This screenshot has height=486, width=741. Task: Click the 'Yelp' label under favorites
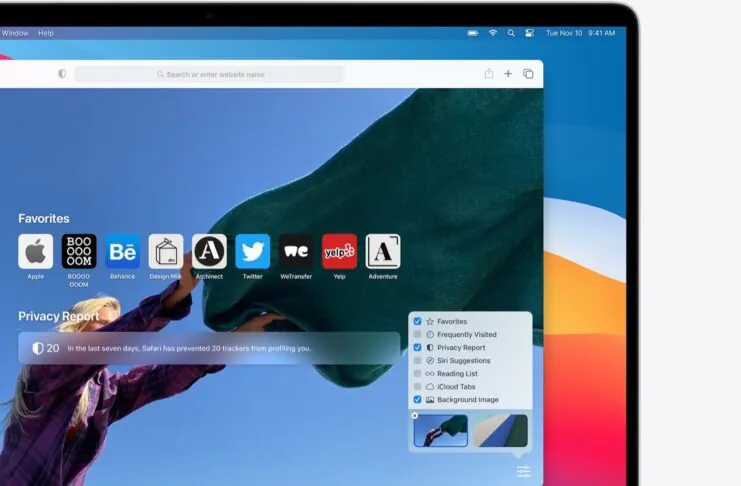coord(339,276)
